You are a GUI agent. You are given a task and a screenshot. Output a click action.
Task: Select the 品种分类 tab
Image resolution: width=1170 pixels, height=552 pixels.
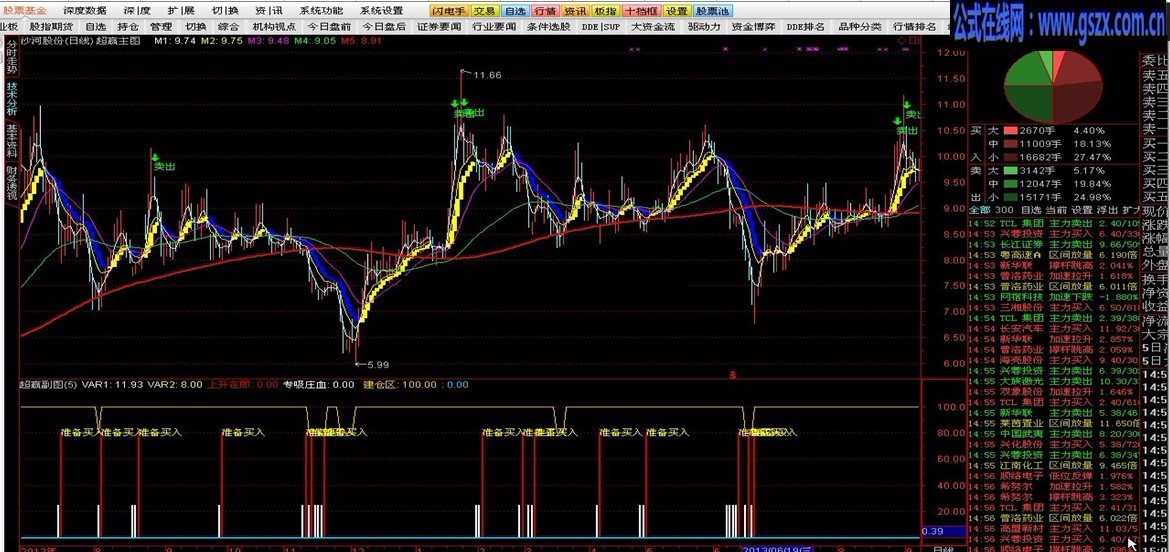click(x=860, y=27)
